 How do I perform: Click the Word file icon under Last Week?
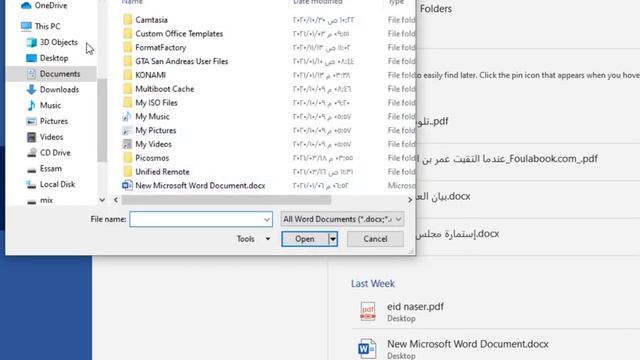[x=367, y=349]
